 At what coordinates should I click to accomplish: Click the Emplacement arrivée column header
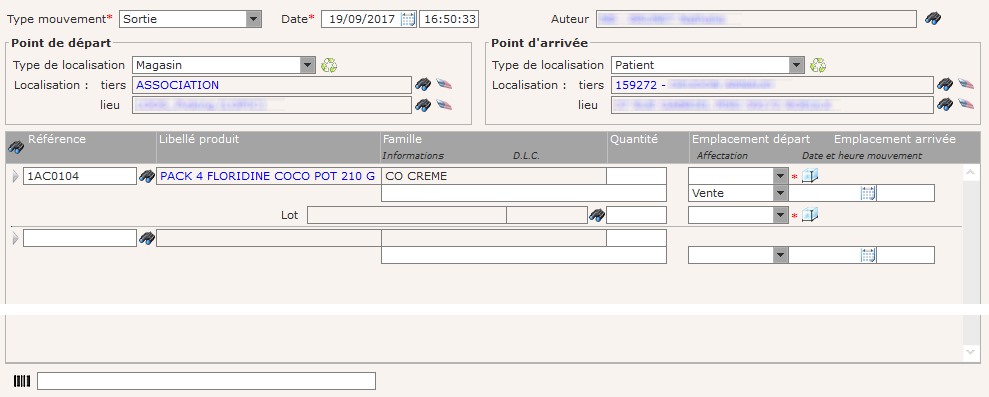(x=895, y=139)
